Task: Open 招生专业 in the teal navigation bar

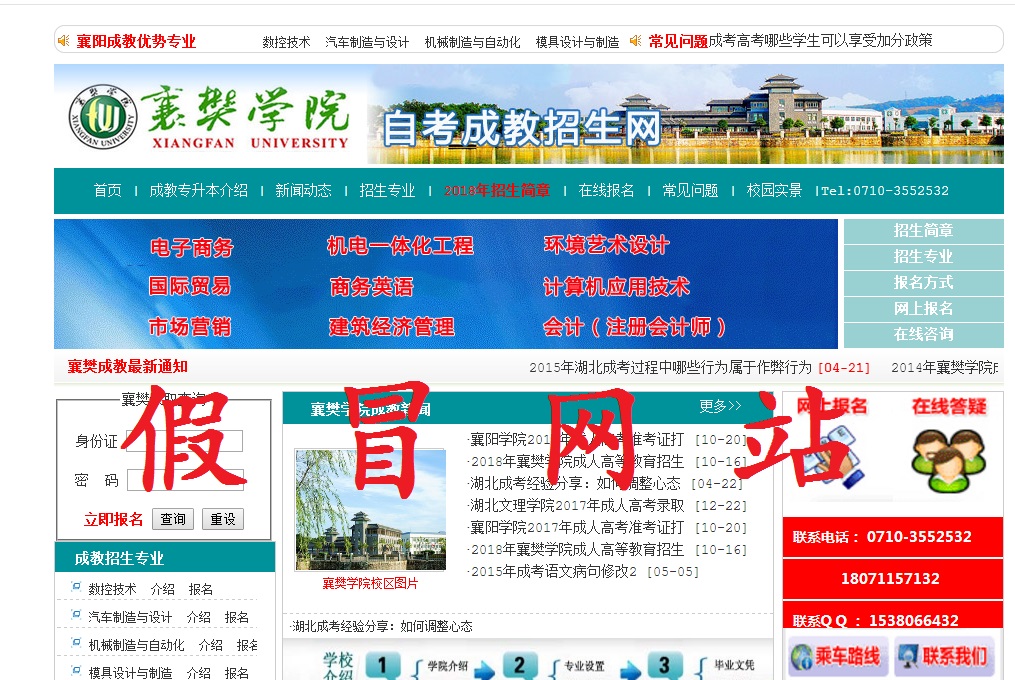Action: pos(387,190)
